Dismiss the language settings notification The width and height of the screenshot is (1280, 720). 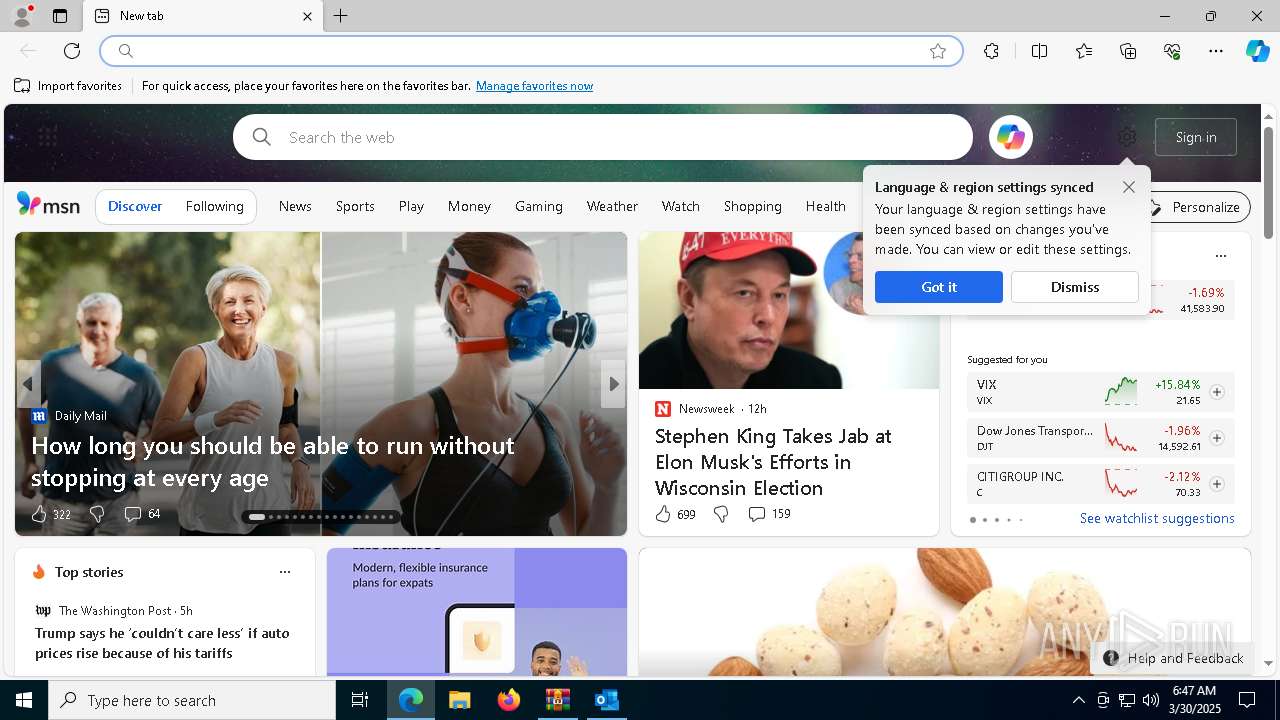(1075, 287)
